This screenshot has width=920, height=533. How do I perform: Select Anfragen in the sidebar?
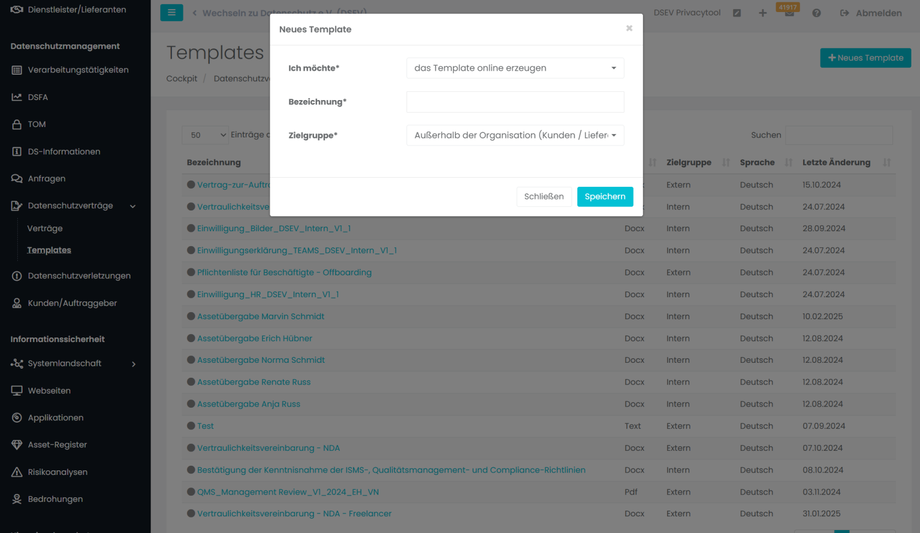[x=46, y=179]
